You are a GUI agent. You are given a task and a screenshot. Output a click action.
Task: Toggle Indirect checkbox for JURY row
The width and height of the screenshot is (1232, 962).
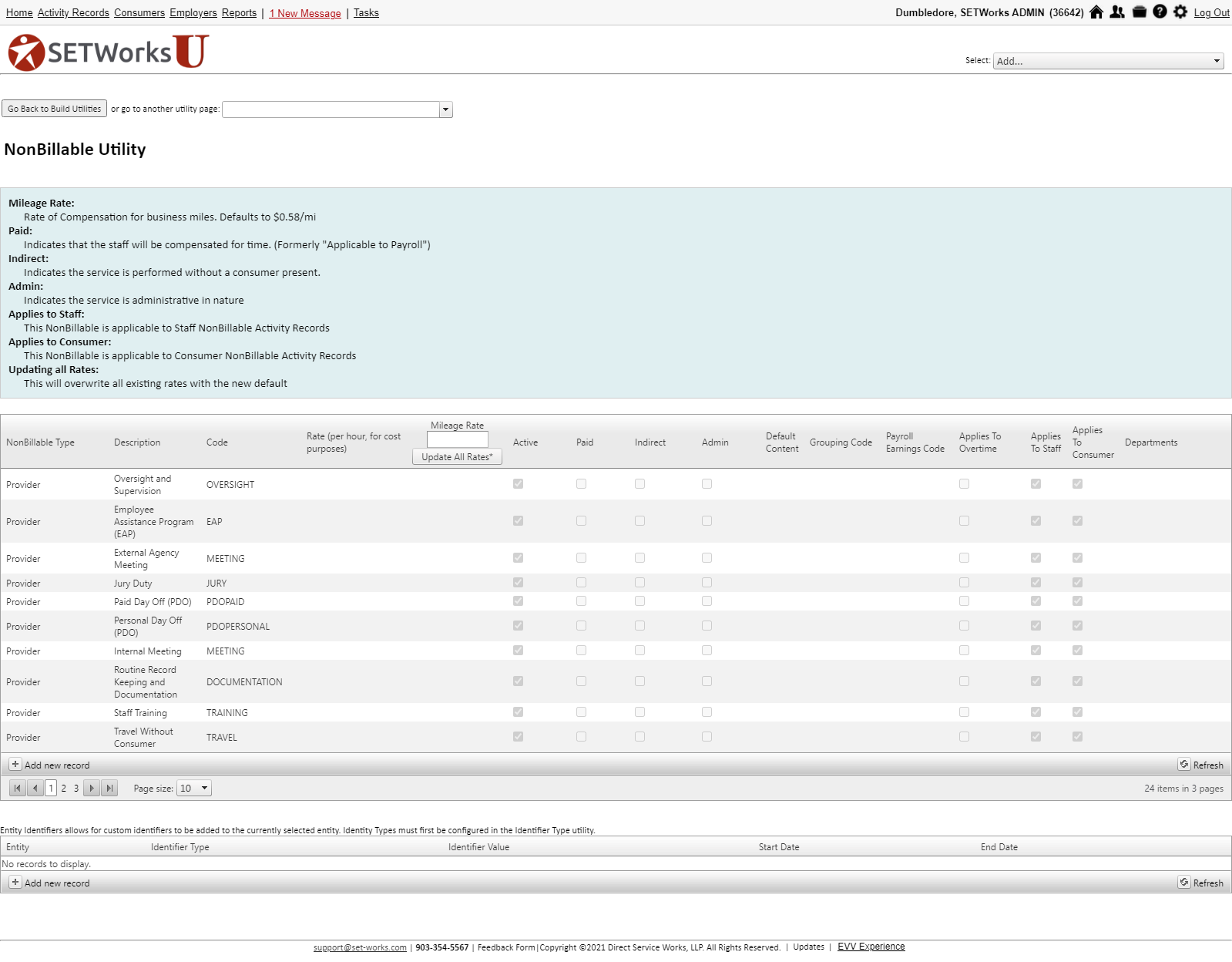639,583
